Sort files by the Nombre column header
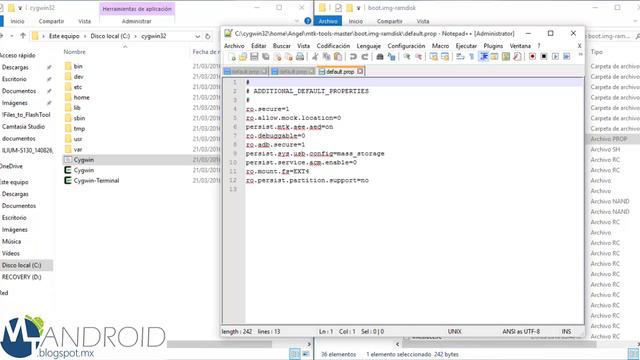The image size is (640, 360). pos(75,52)
